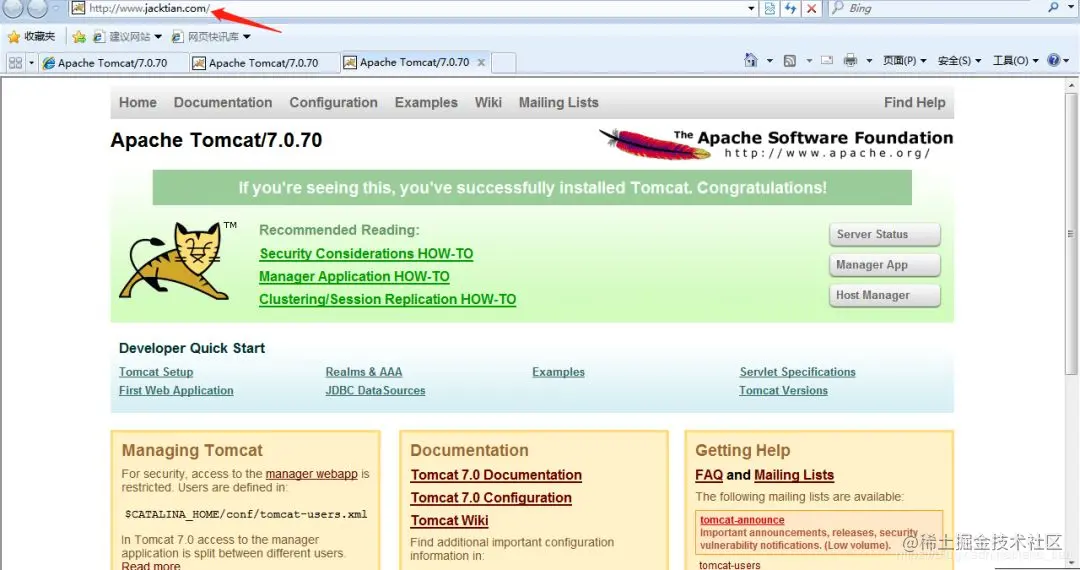Open the Wiki nav item
Viewport: 1080px width, 570px height.
[x=488, y=103]
